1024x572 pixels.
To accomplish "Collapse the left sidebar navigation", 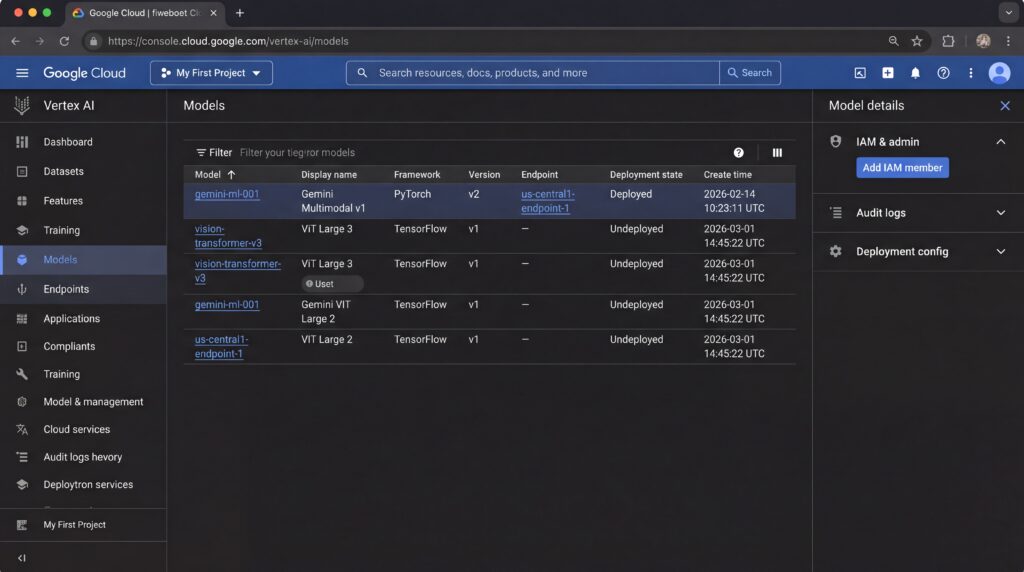I will click(22, 558).
